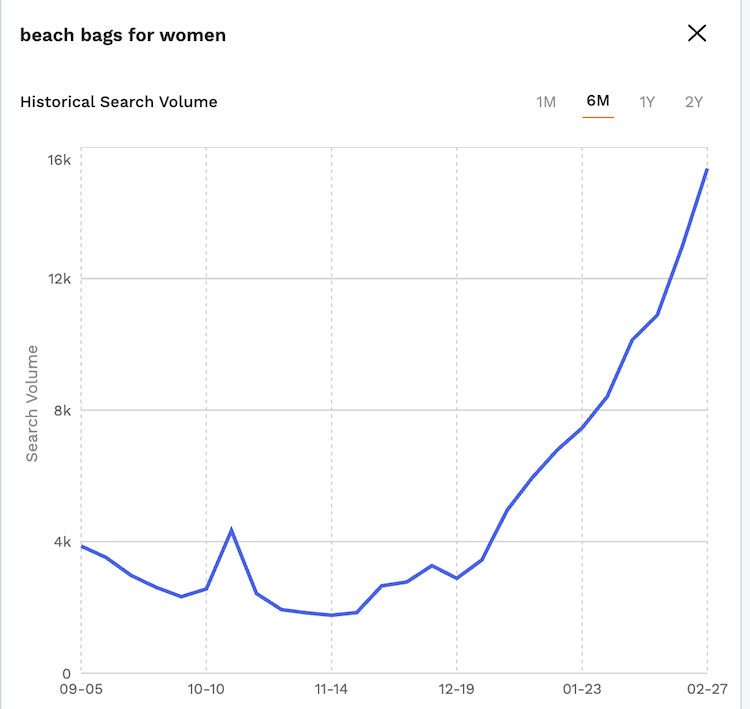
Task: Click the line's endpoint at 02-27
Action: click(706, 170)
